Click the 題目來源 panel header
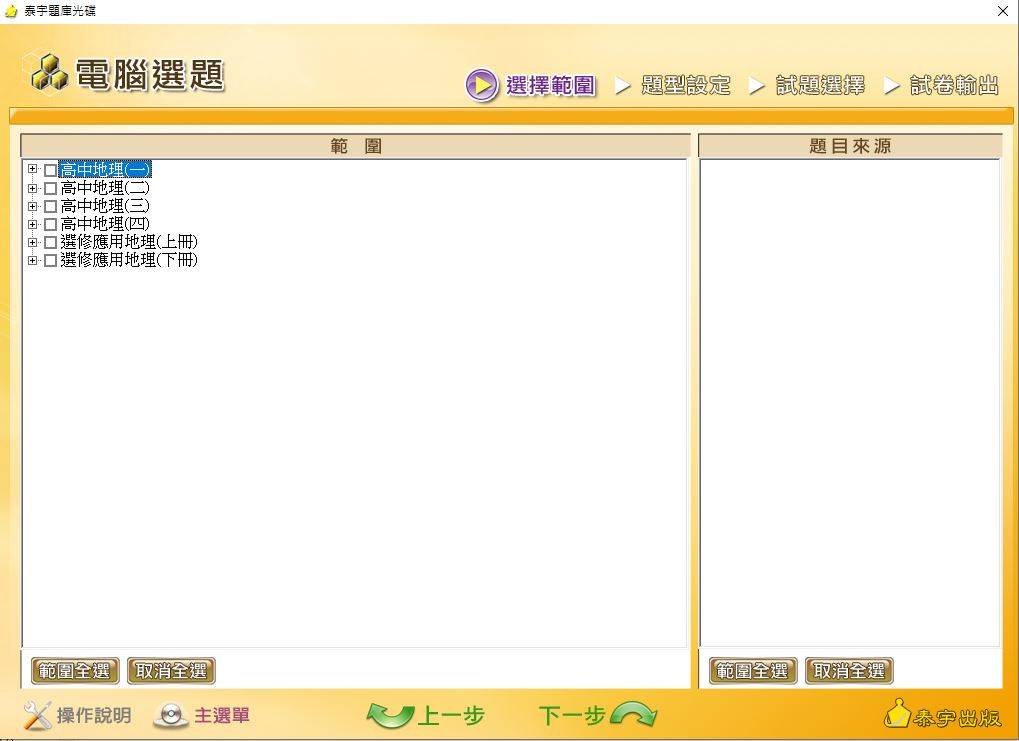This screenshot has height=741, width=1019. pyautogui.click(x=850, y=146)
